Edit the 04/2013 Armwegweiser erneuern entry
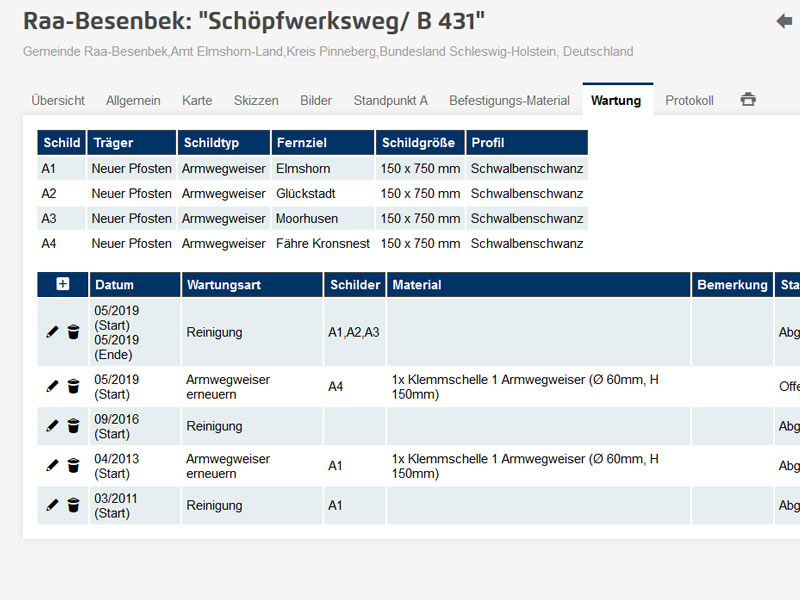This screenshot has height=600, width=800. click(x=52, y=466)
